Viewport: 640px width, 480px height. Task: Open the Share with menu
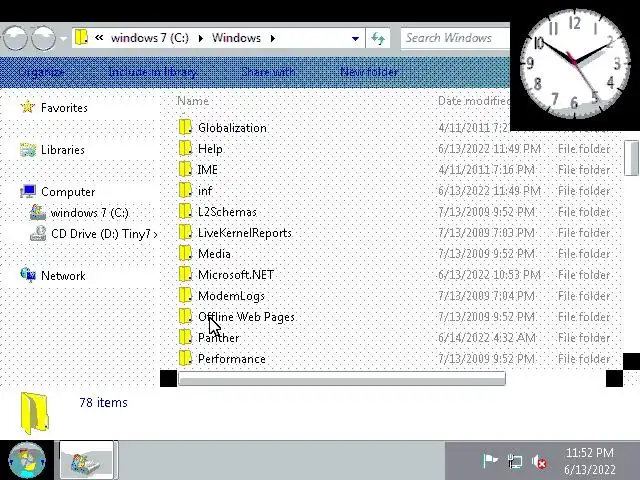(x=268, y=72)
